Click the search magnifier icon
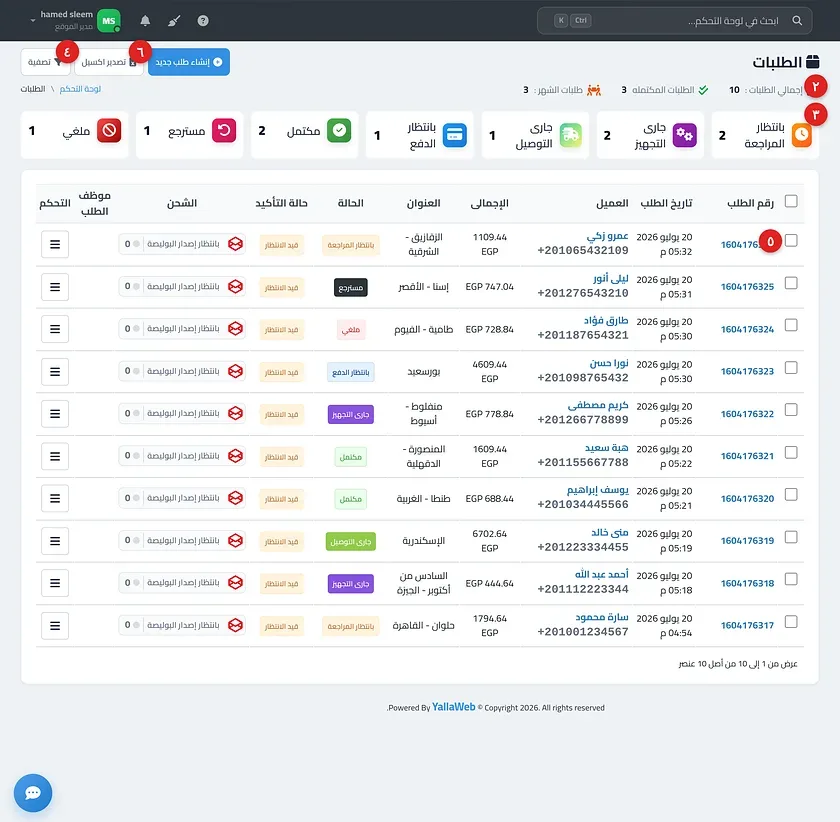The height and width of the screenshot is (822, 840). point(797,21)
